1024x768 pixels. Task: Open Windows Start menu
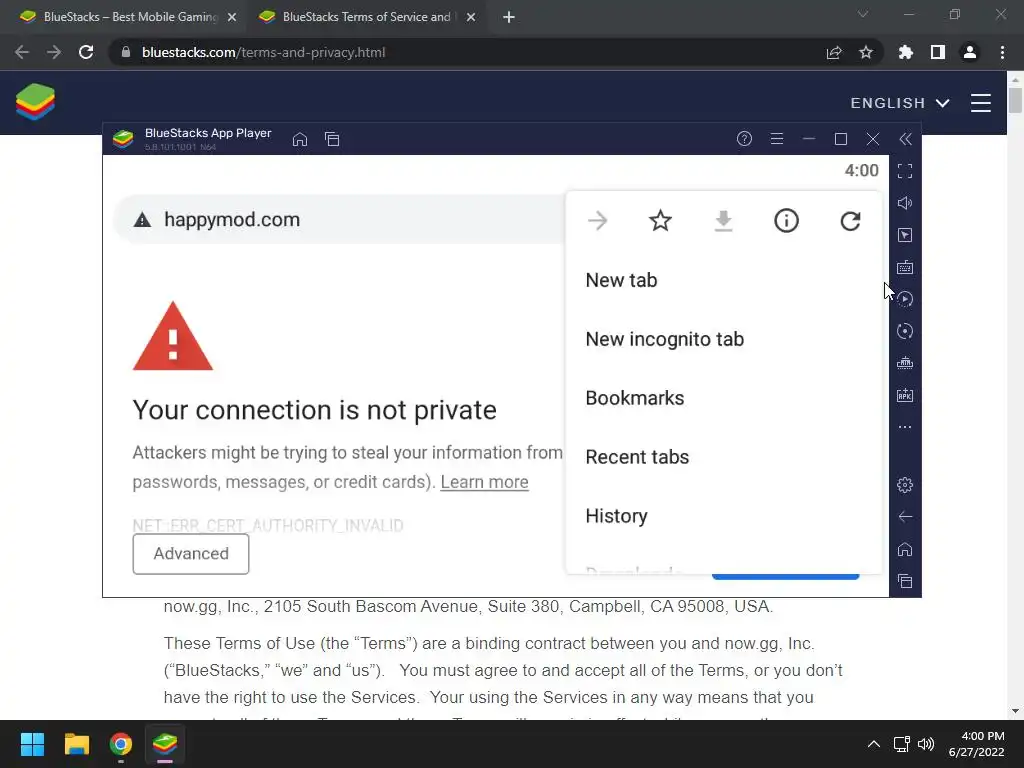(32, 744)
